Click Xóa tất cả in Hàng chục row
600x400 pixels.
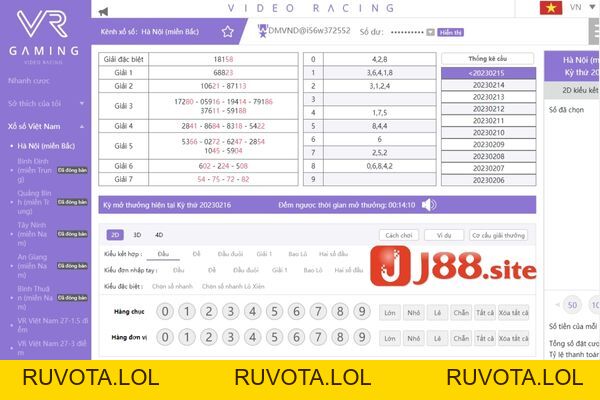tap(514, 313)
